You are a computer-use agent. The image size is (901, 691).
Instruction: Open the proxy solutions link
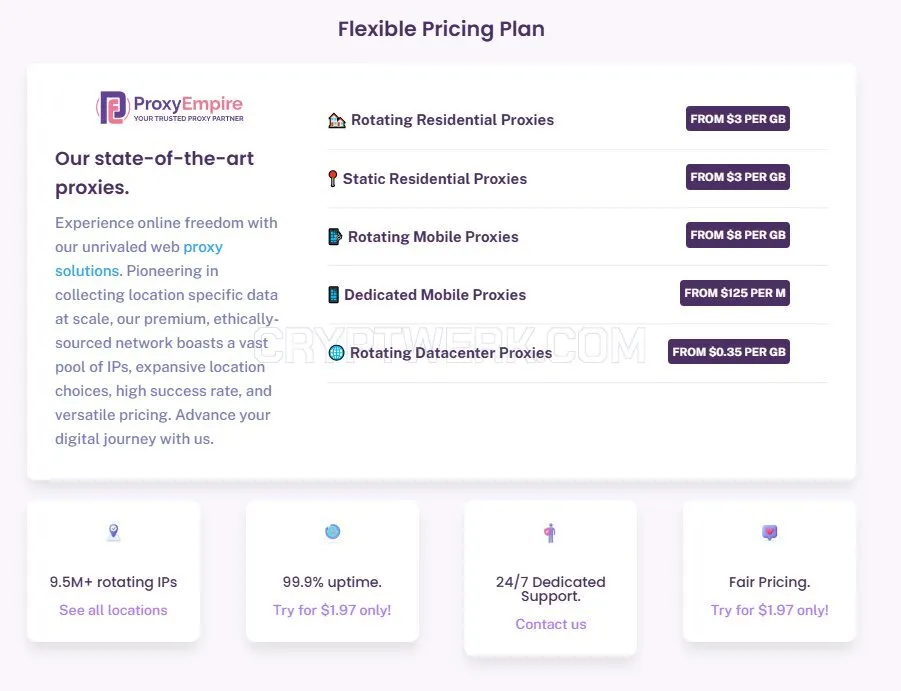click(139, 258)
